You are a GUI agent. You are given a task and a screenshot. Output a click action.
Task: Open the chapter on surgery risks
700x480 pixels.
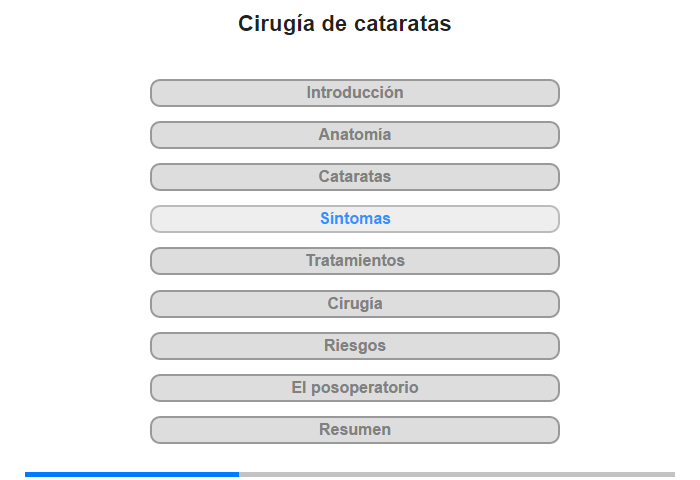coord(354,346)
